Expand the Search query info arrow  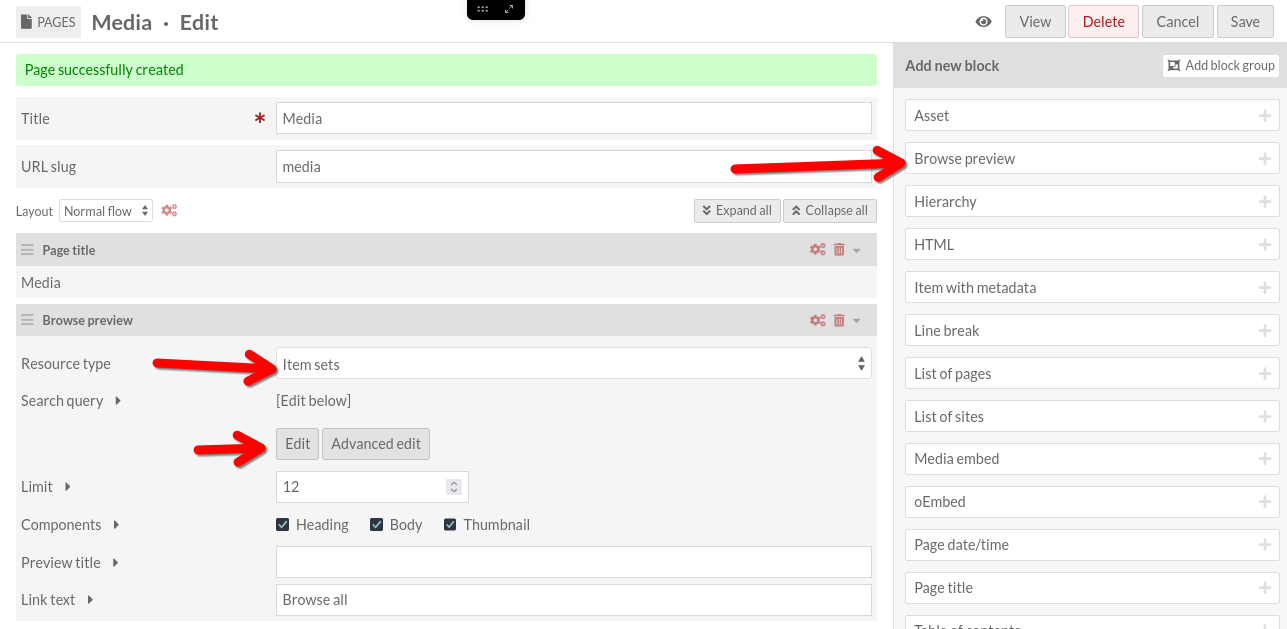pyautogui.click(x=118, y=401)
